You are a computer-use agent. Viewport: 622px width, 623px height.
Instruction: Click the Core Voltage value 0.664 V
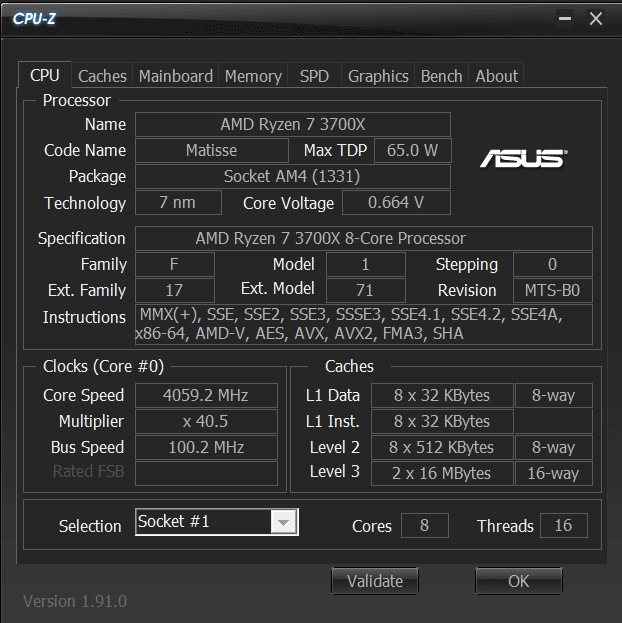[x=396, y=202]
